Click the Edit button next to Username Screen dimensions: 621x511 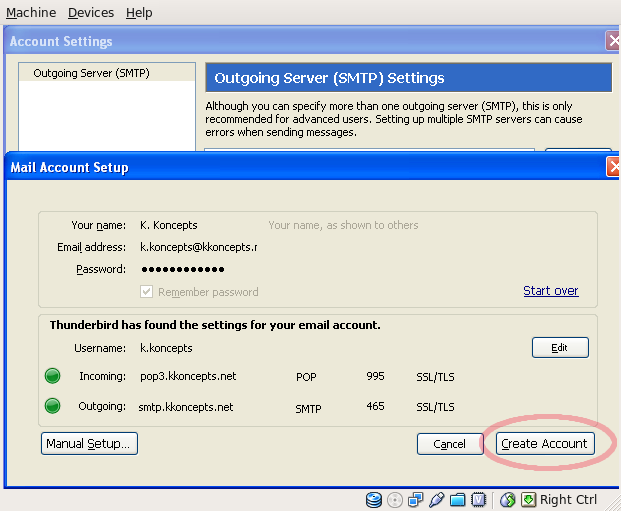560,347
